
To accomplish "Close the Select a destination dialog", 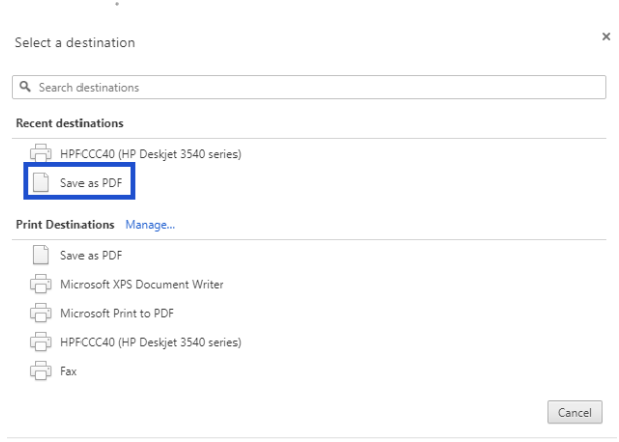I will click(x=606, y=37).
